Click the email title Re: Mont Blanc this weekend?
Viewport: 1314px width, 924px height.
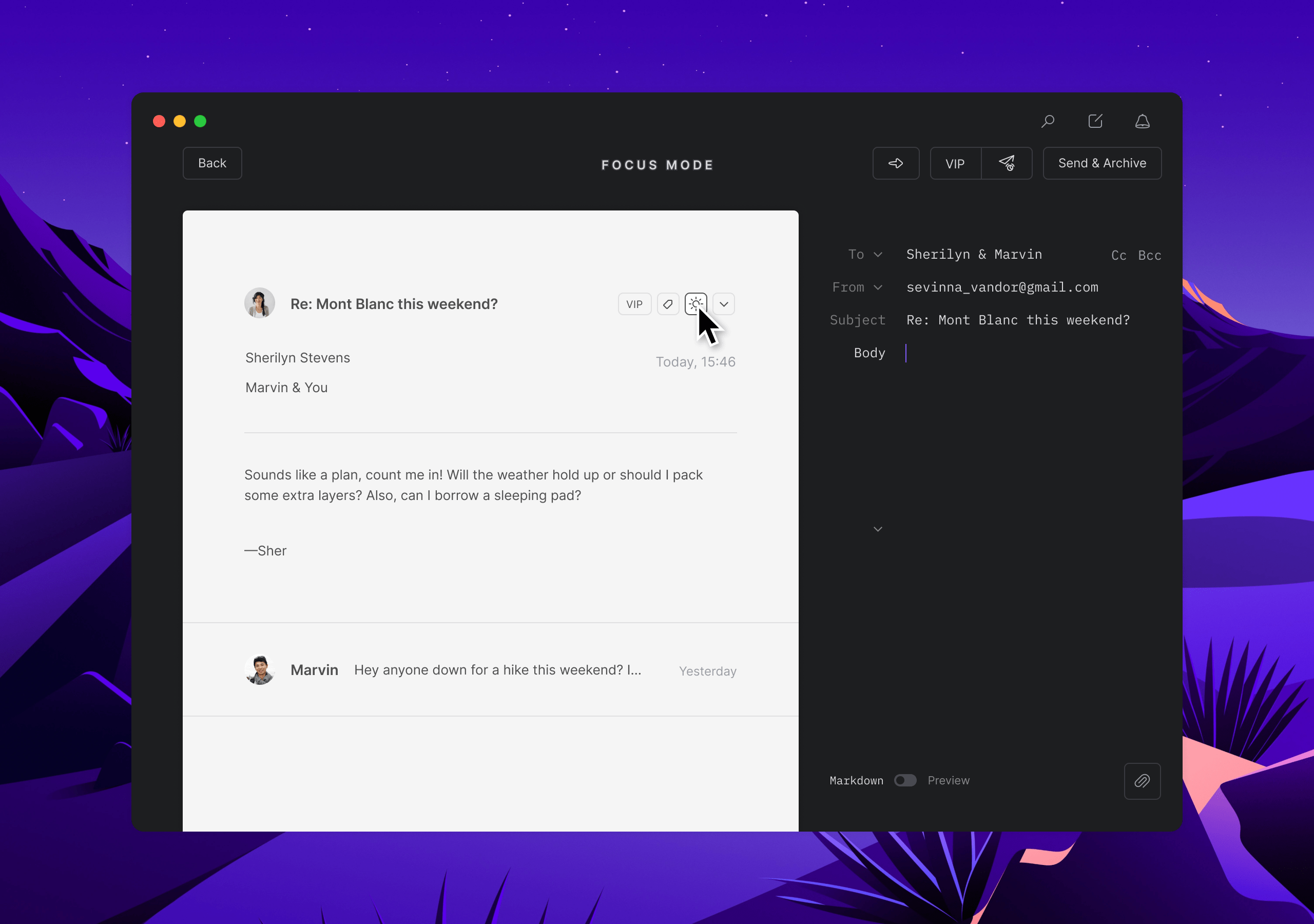[394, 304]
